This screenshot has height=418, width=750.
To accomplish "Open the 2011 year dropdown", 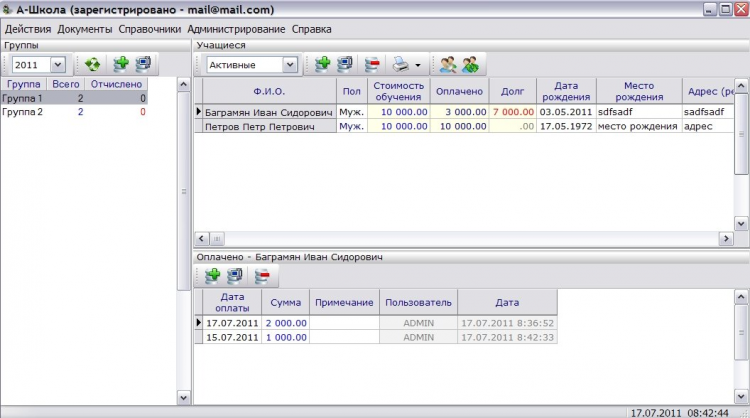I will pyautogui.click(x=57, y=65).
